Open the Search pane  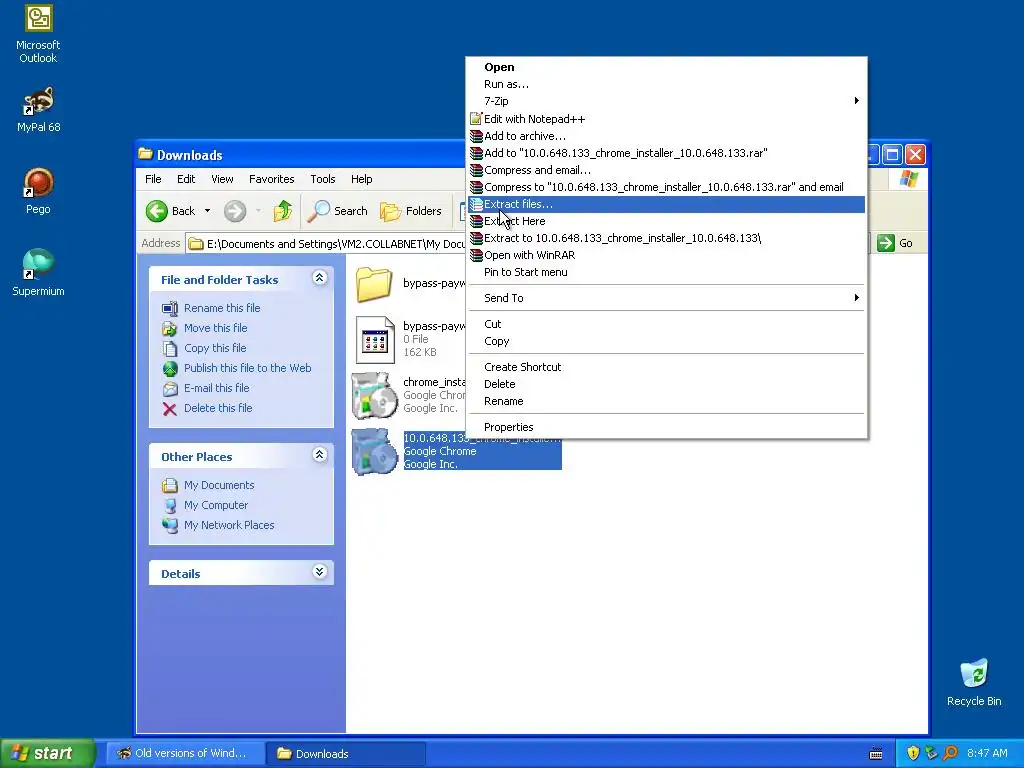[338, 211]
